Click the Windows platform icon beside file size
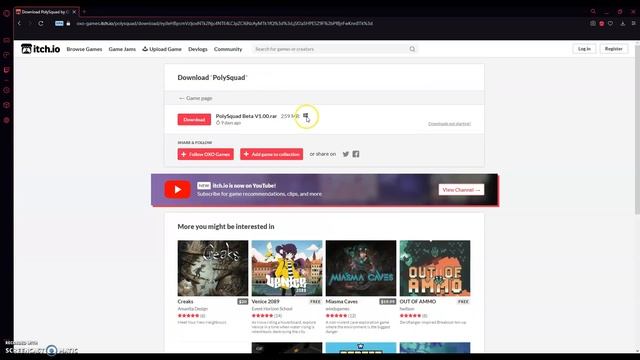 pos(305,116)
